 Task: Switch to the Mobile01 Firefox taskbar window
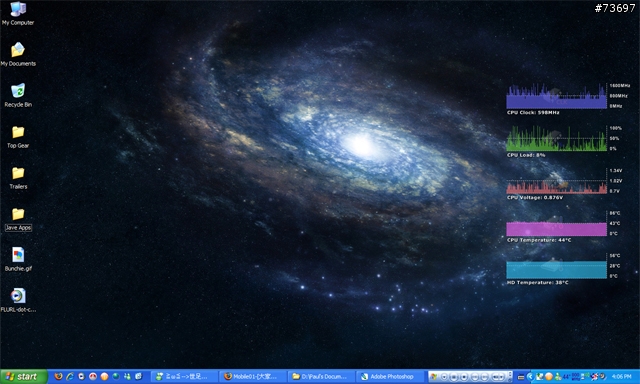click(x=253, y=376)
